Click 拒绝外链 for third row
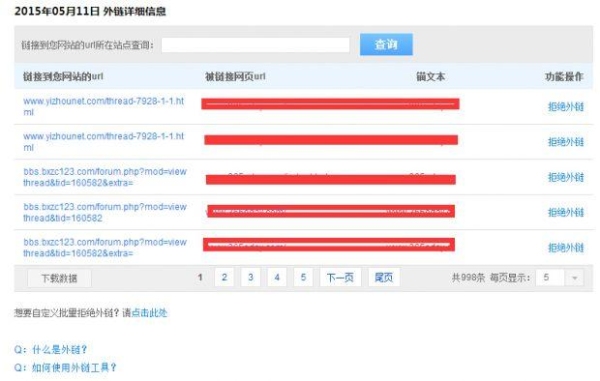Viewport: 600px width, 381px height. point(566,177)
